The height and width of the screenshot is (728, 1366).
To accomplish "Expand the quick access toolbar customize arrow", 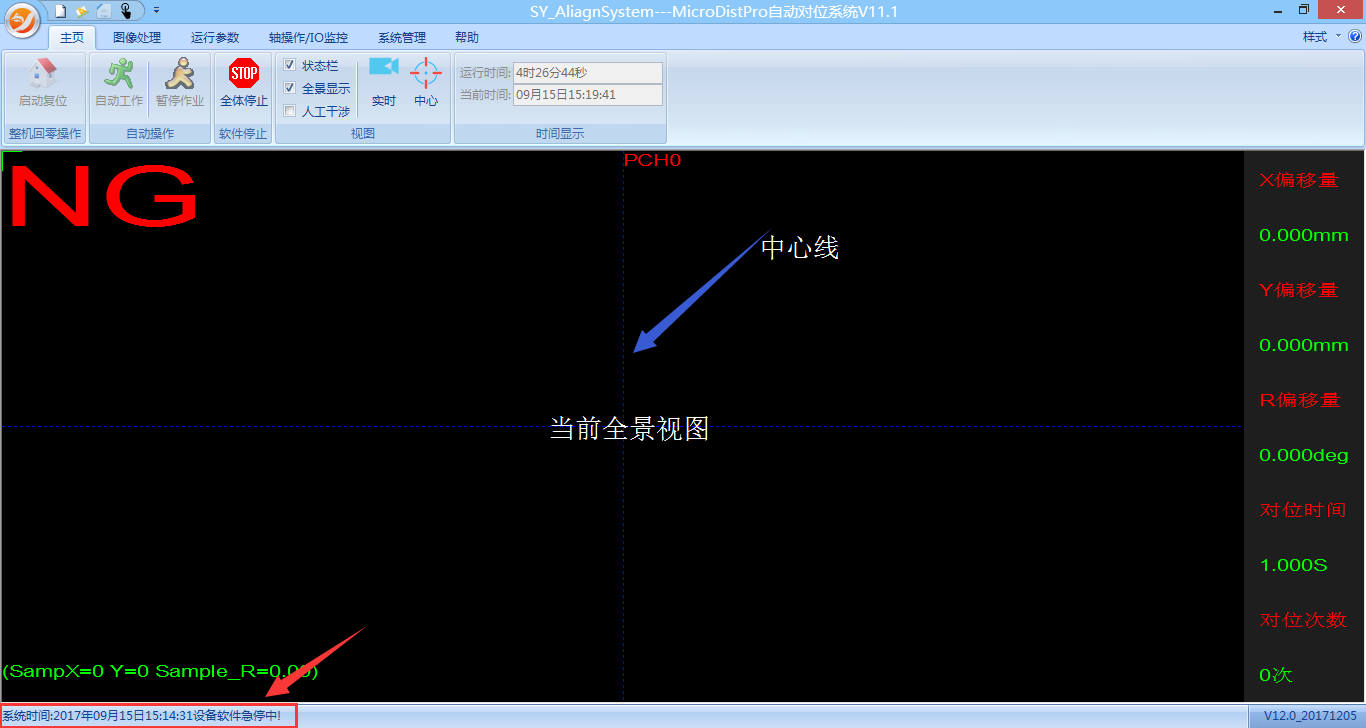I will coord(157,10).
